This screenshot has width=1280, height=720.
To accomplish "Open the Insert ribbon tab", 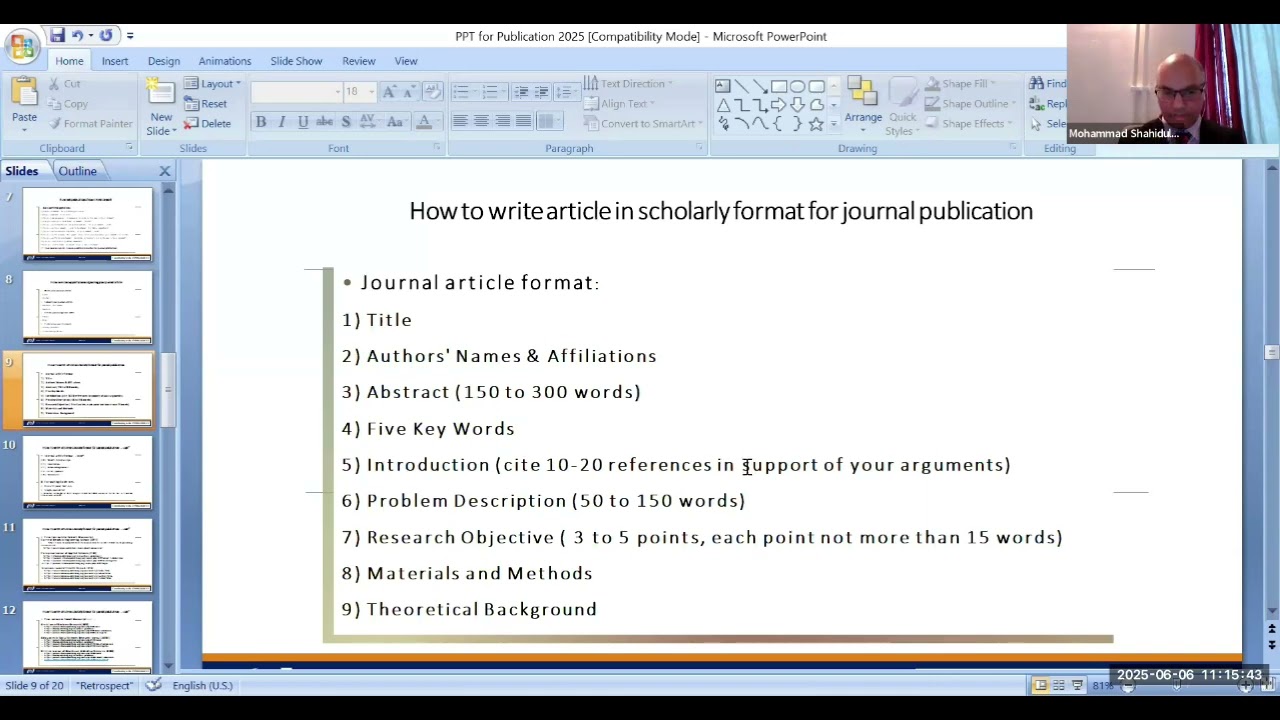I will 115,61.
